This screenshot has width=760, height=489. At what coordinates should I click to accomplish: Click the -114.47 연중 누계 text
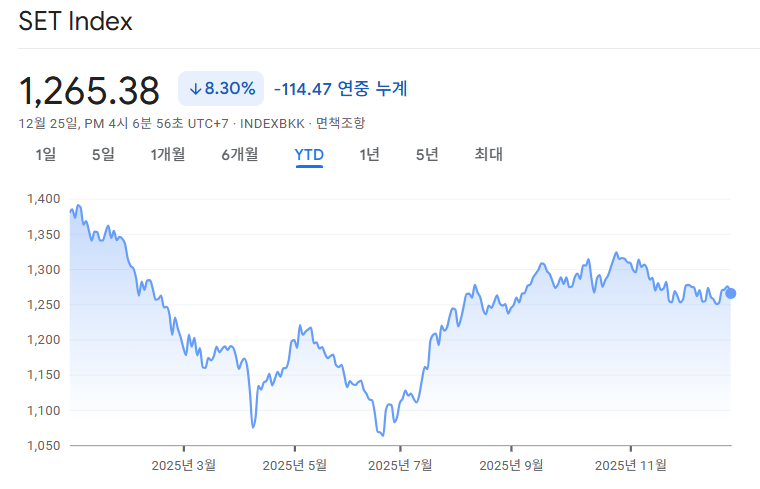coord(340,89)
